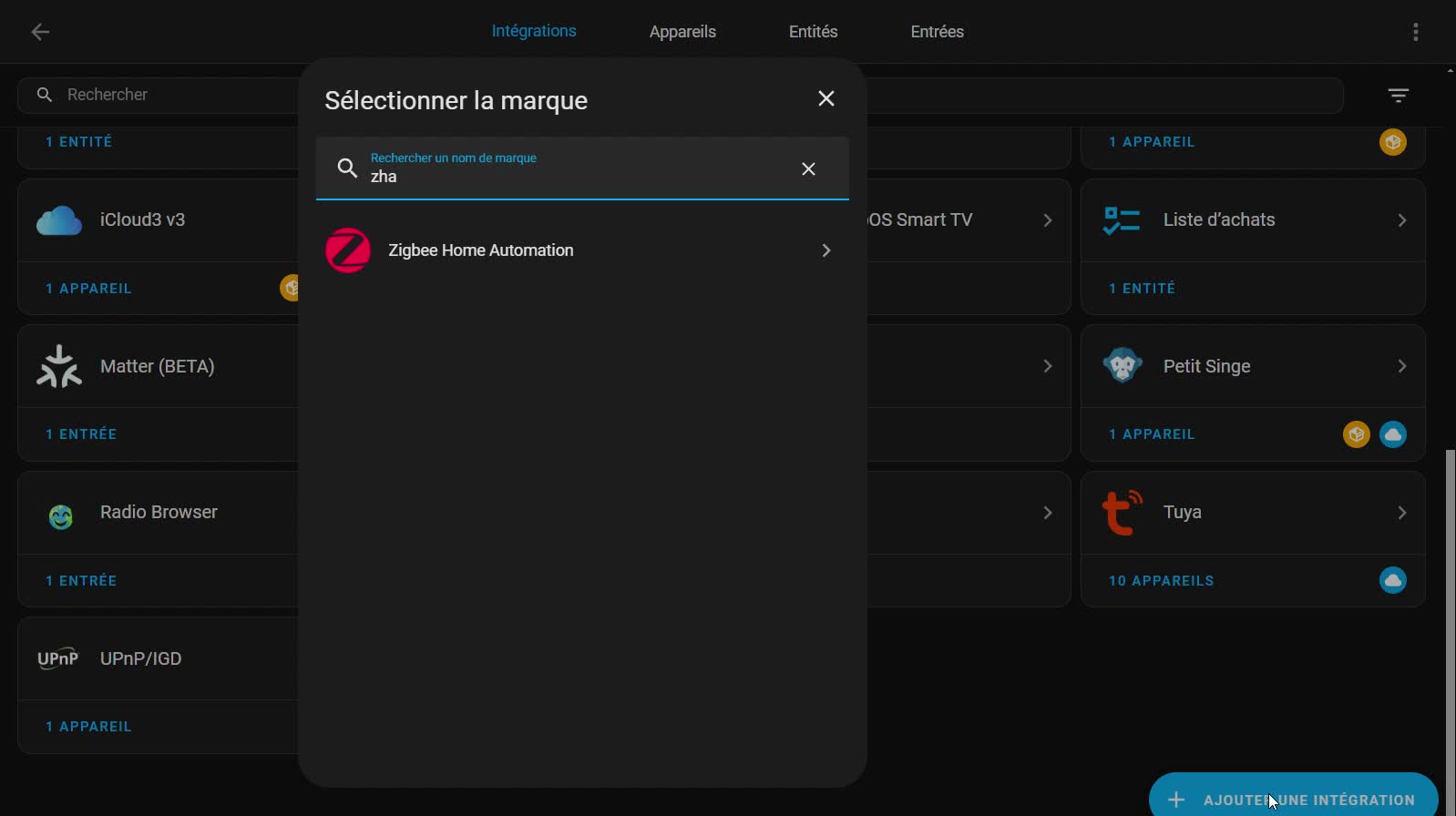Screen dimensions: 1456x816
Task: Click the iCloud3 v3 cloud icon
Action: point(59,220)
